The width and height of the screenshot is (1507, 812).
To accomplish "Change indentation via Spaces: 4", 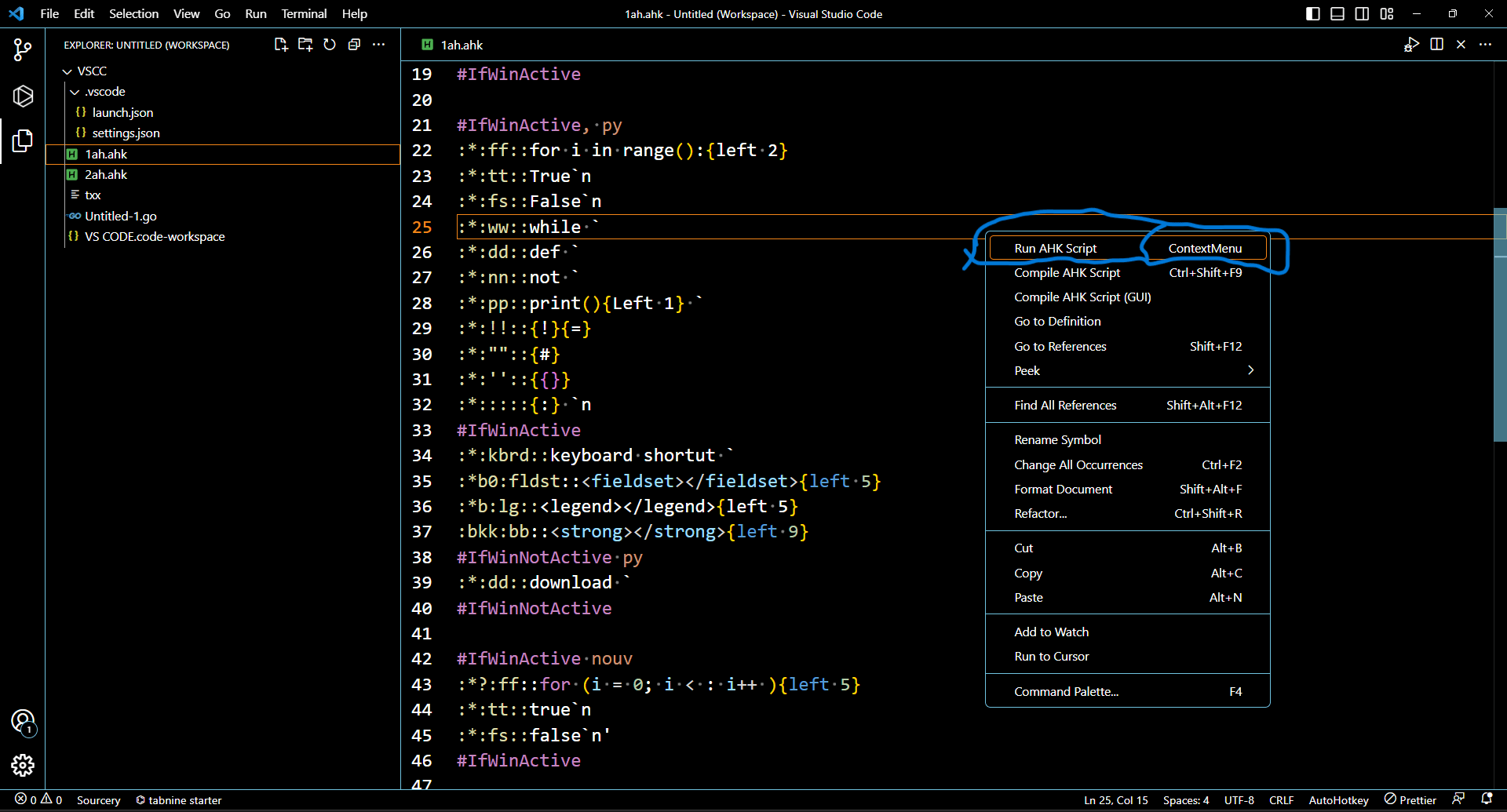I will pyautogui.click(x=1186, y=800).
